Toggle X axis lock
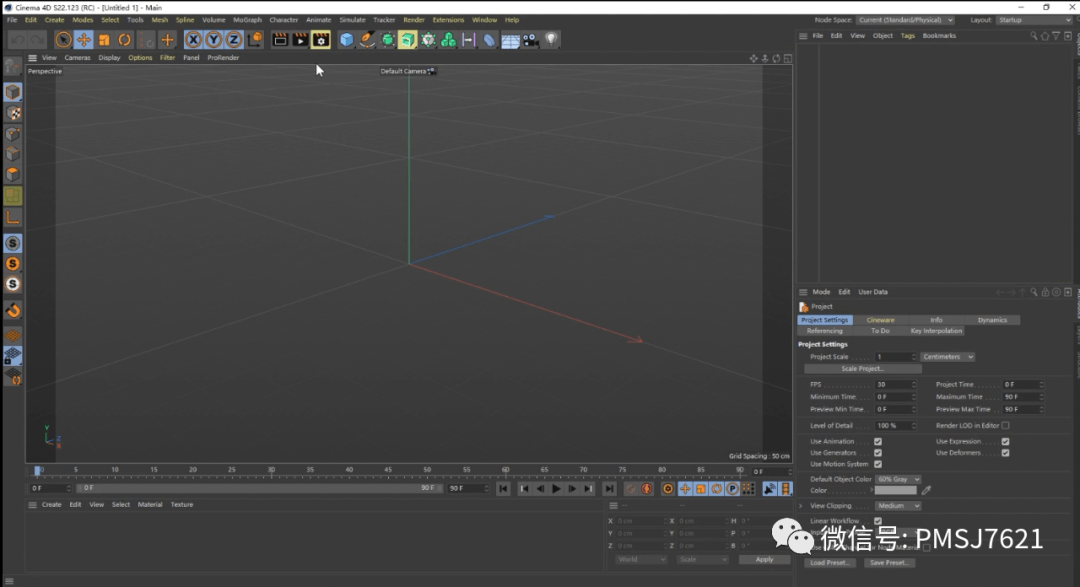This screenshot has width=1080, height=587. pyautogui.click(x=194, y=40)
